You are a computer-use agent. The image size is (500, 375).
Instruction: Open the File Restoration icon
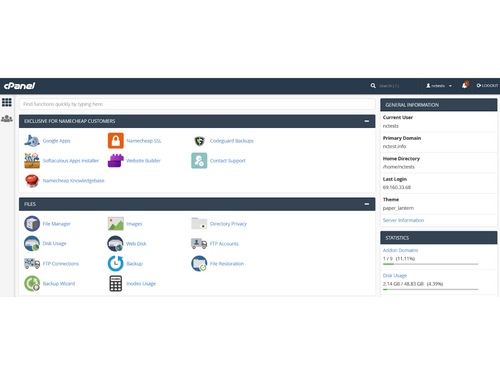click(x=199, y=264)
